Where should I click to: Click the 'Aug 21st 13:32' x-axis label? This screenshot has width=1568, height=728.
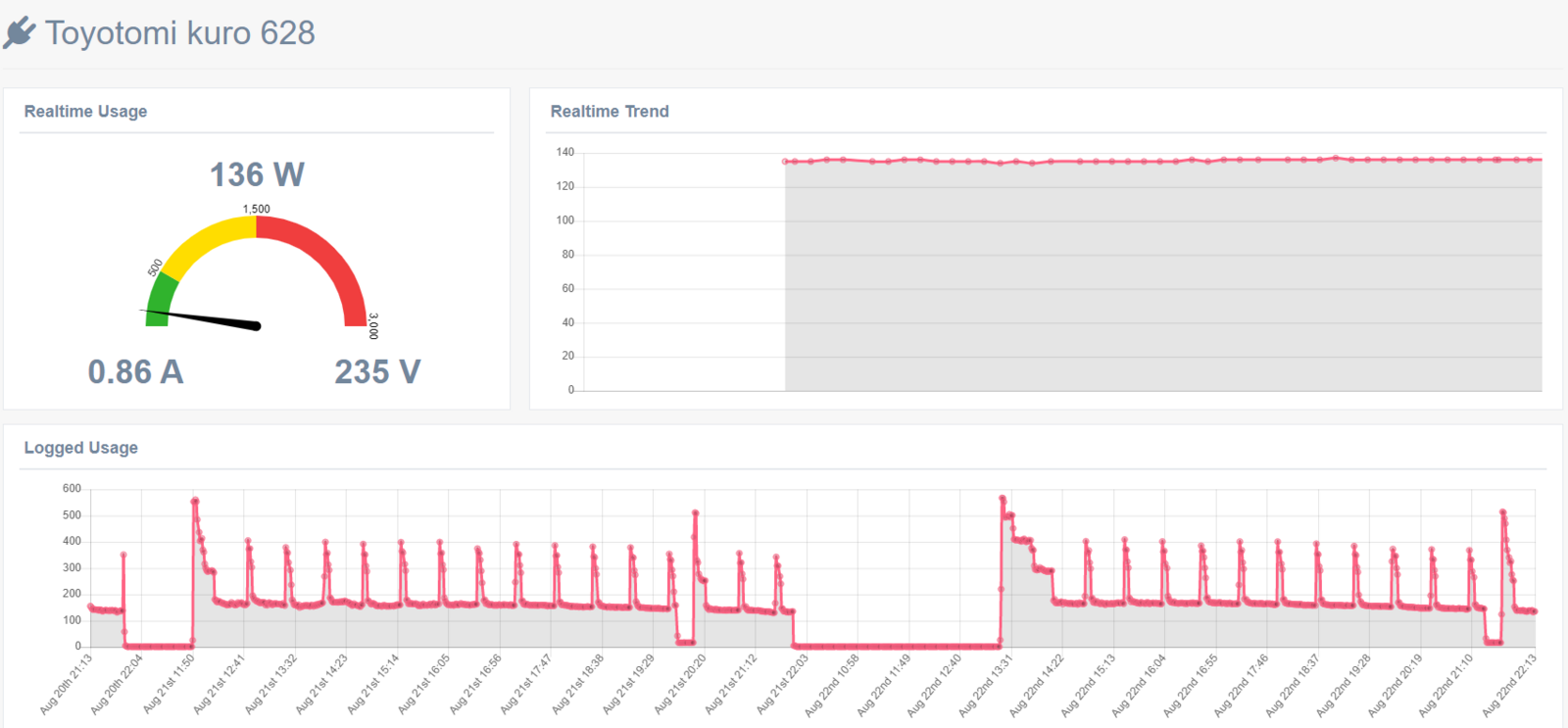click(x=271, y=684)
